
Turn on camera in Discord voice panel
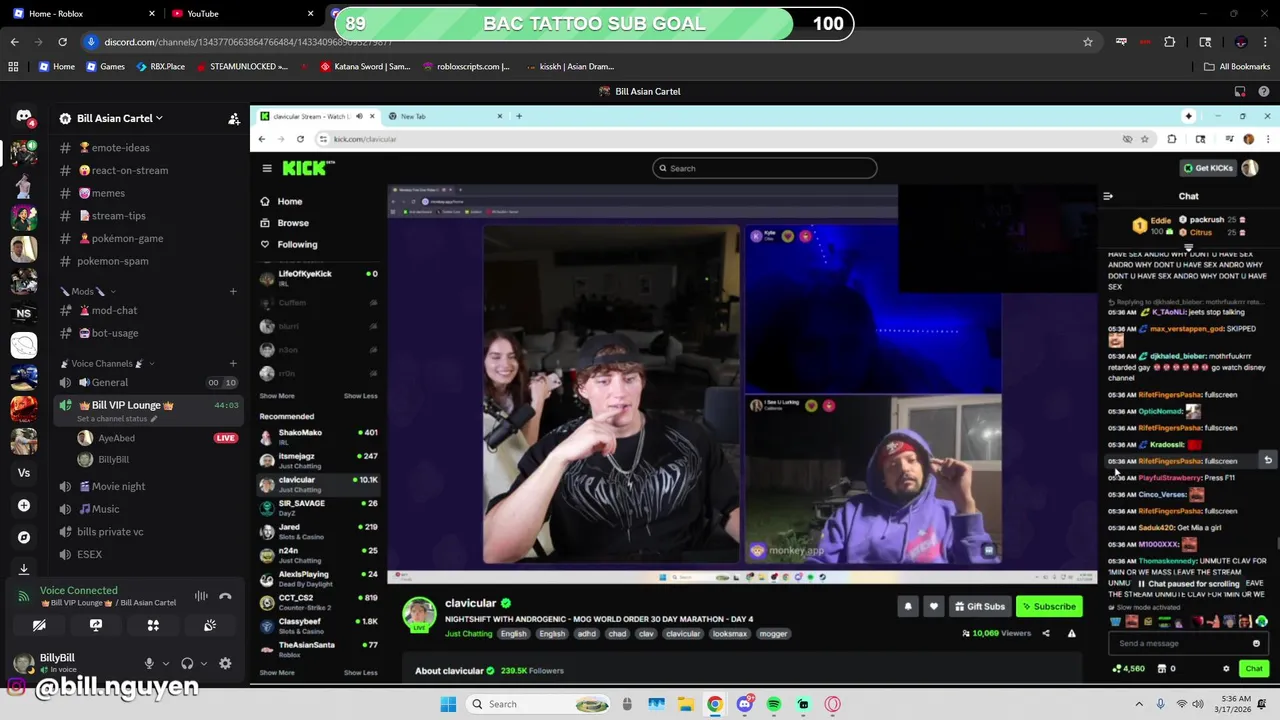pyautogui.click(x=39, y=625)
